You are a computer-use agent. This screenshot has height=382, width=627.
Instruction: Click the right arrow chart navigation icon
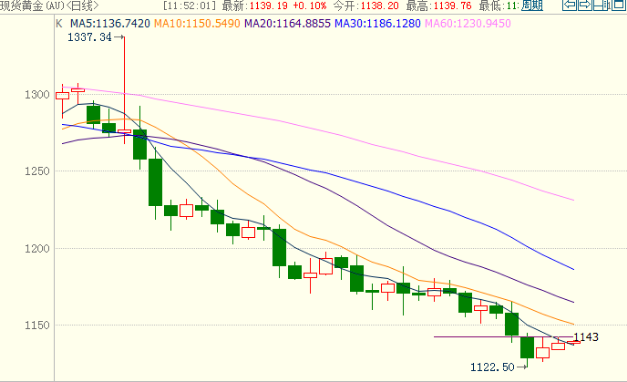[x=585, y=5]
